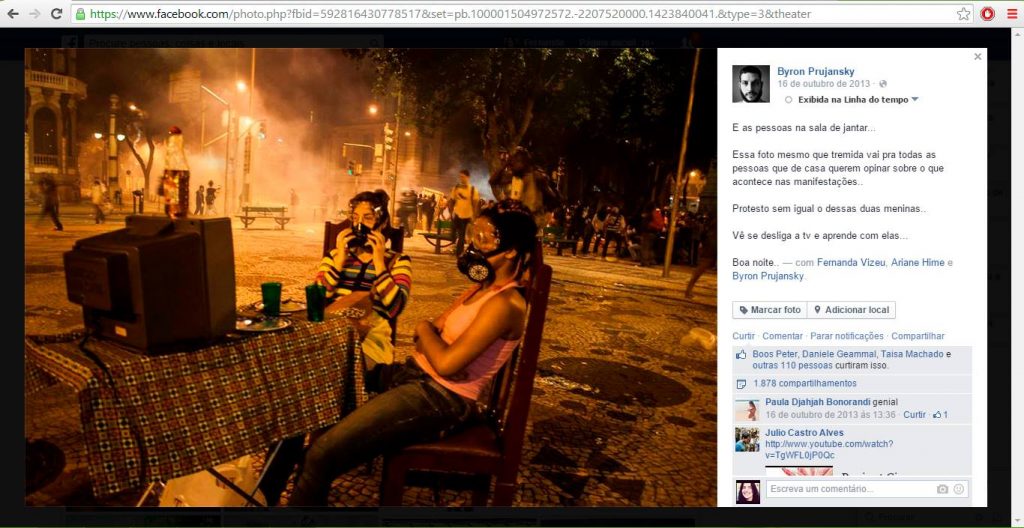1024x528 pixels.
Task: Click Byron Prujansky's profile picture
Action: [750, 84]
